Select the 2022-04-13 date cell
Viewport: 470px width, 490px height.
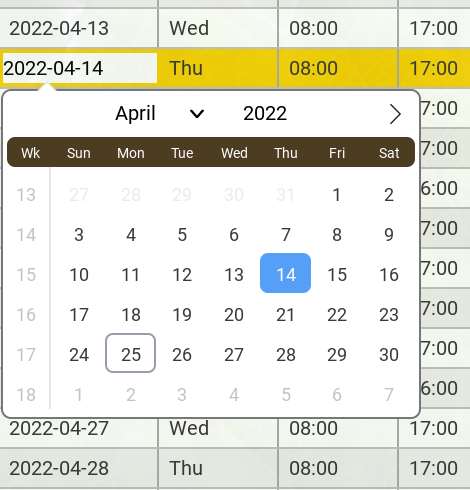pyautogui.click(x=79, y=28)
